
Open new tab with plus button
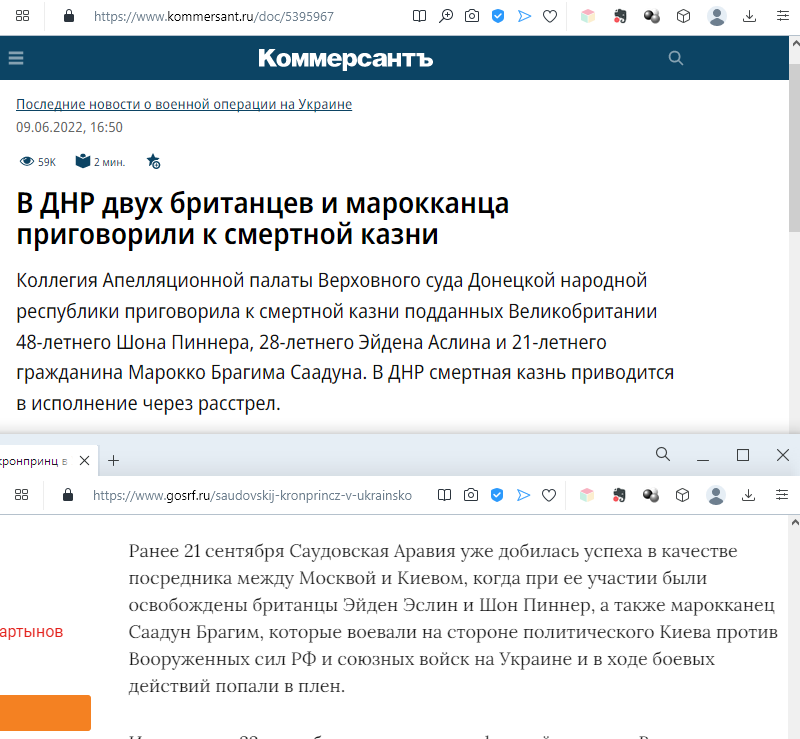(113, 461)
